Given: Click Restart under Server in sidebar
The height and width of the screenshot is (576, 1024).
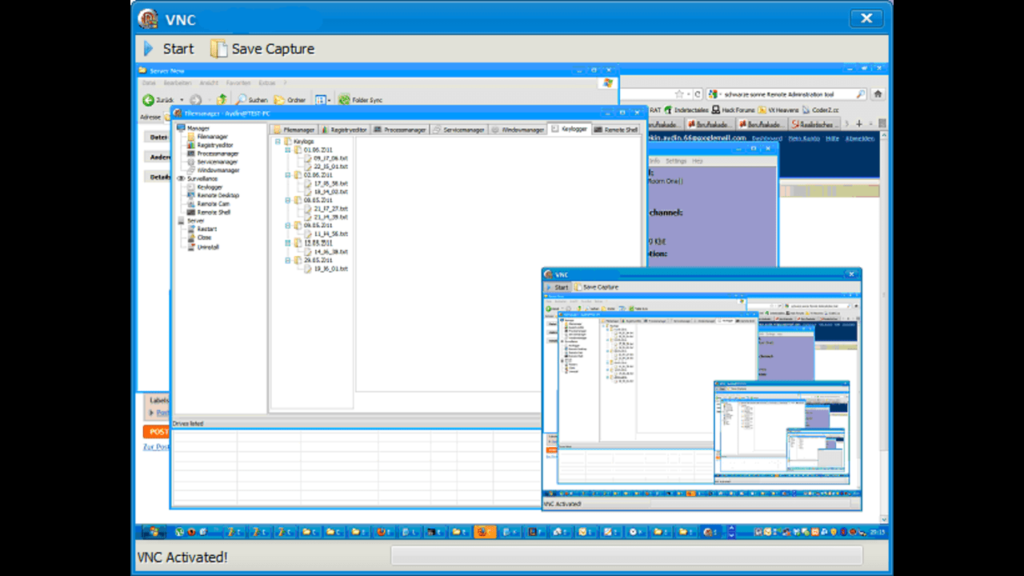Looking at the screenshot, I should (x=207, y=229).
